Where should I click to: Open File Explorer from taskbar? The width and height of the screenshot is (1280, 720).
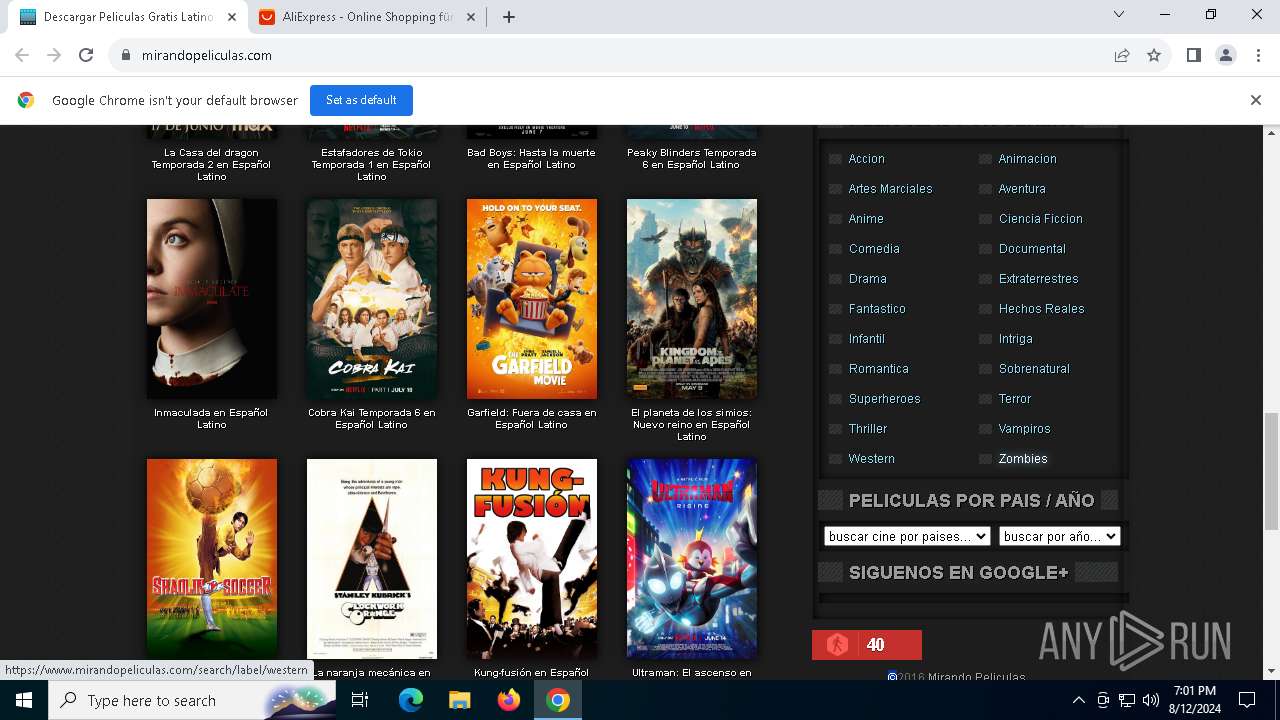point(459,700)
